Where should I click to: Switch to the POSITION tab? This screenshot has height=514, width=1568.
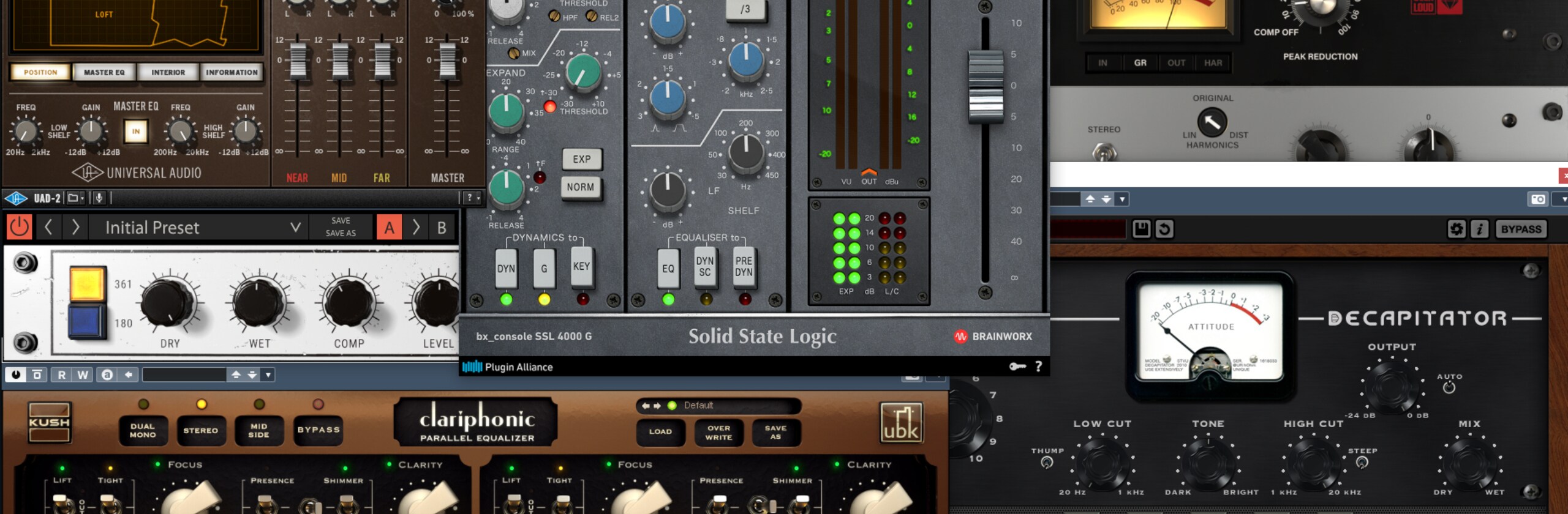(x=40, y=72)
